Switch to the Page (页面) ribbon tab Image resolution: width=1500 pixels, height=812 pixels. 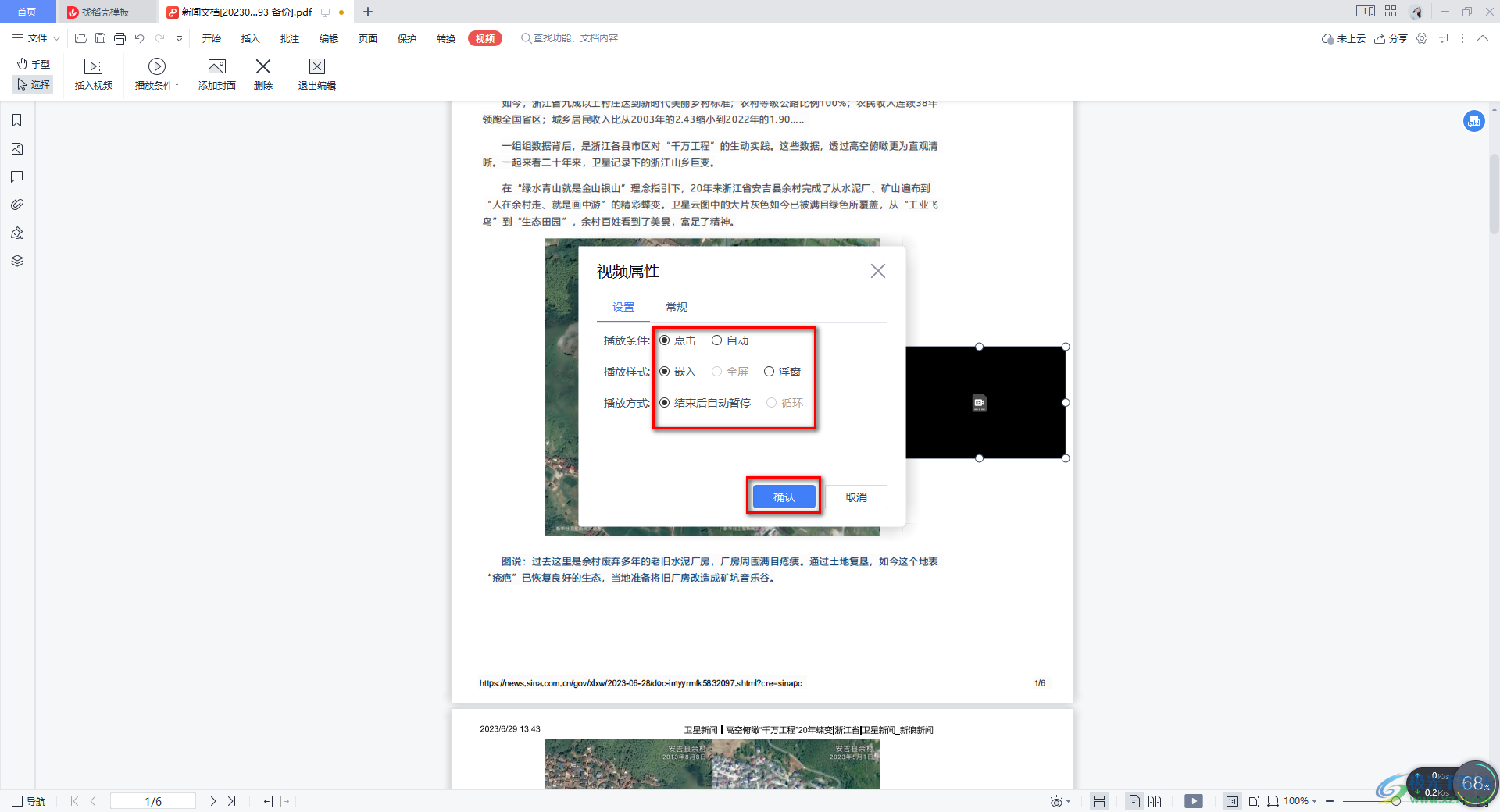coord(368,38)
